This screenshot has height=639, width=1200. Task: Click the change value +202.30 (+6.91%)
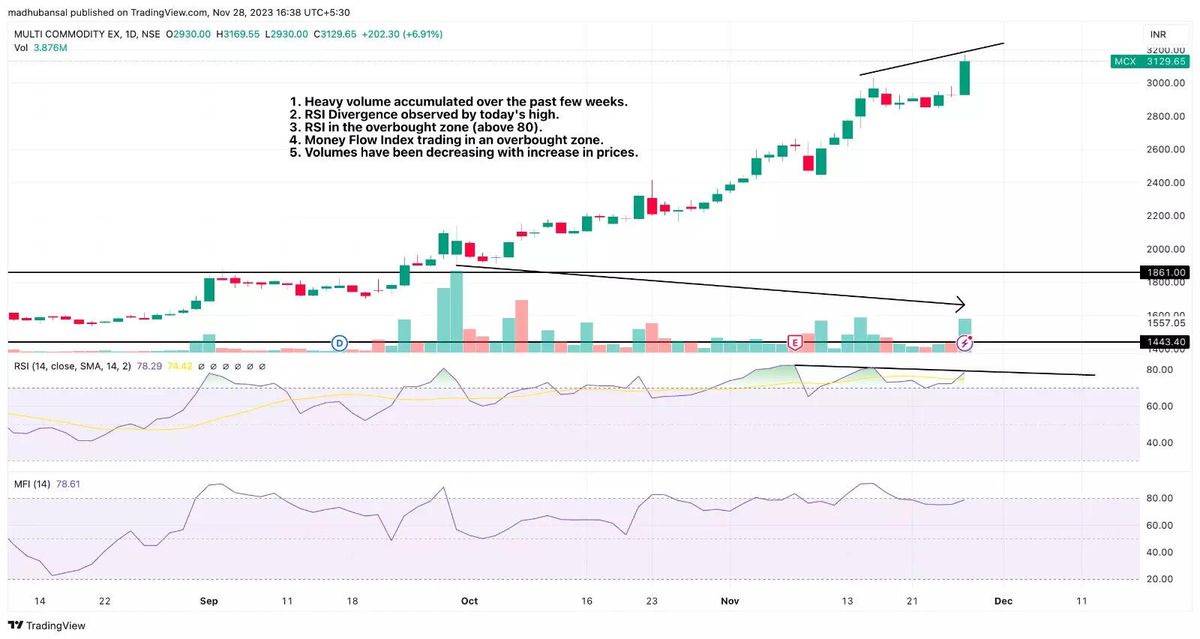(402, 34)
